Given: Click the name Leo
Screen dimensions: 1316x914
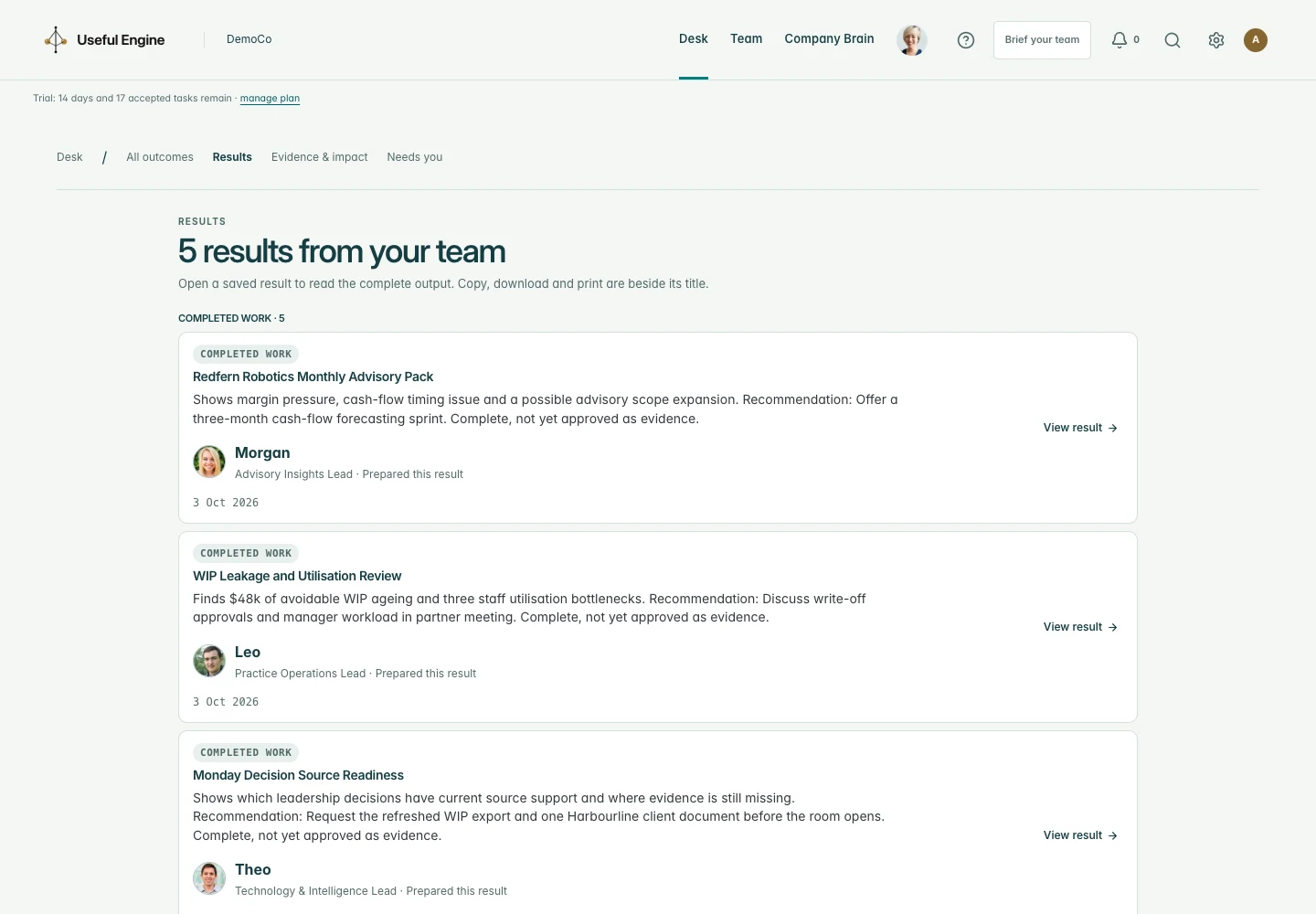Looking at the screenshot, I should click(x=248, y=652).
